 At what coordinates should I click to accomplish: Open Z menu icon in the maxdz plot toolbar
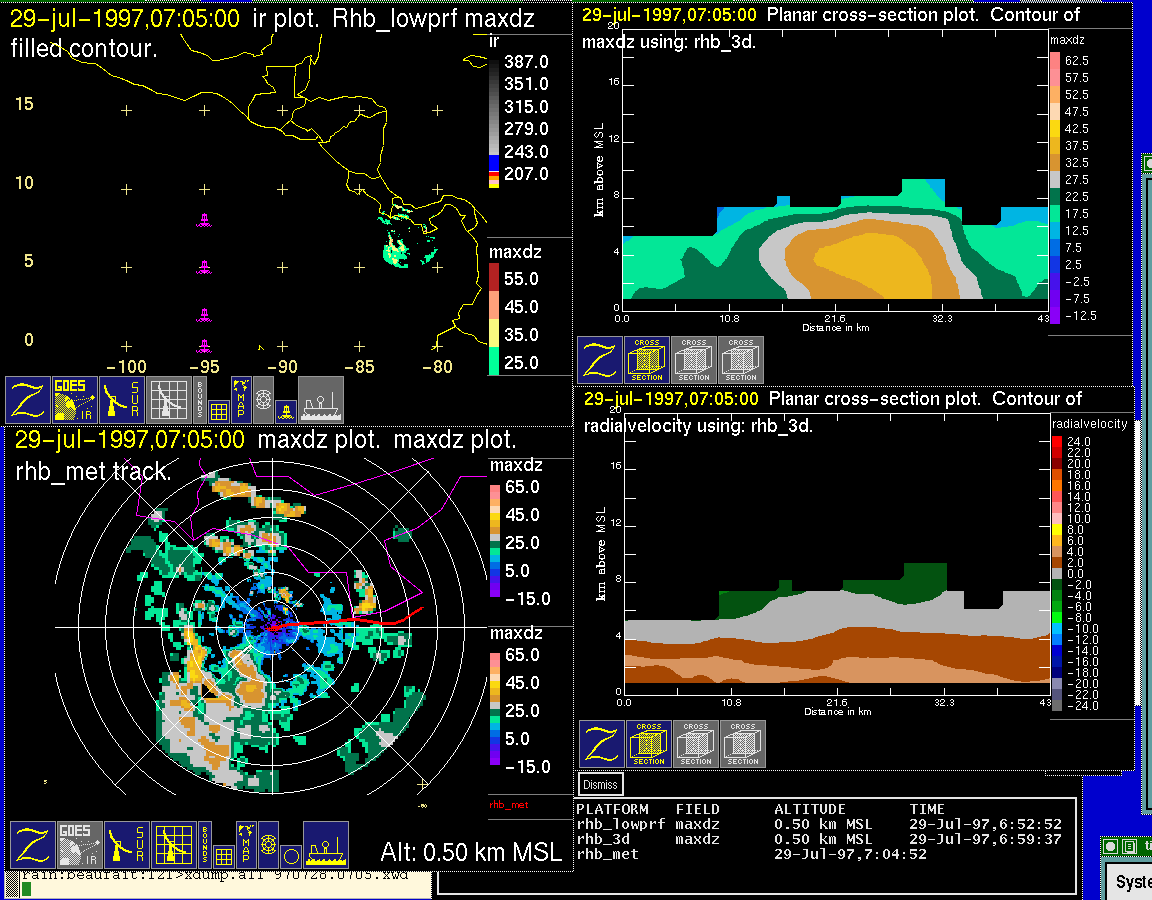32,844
